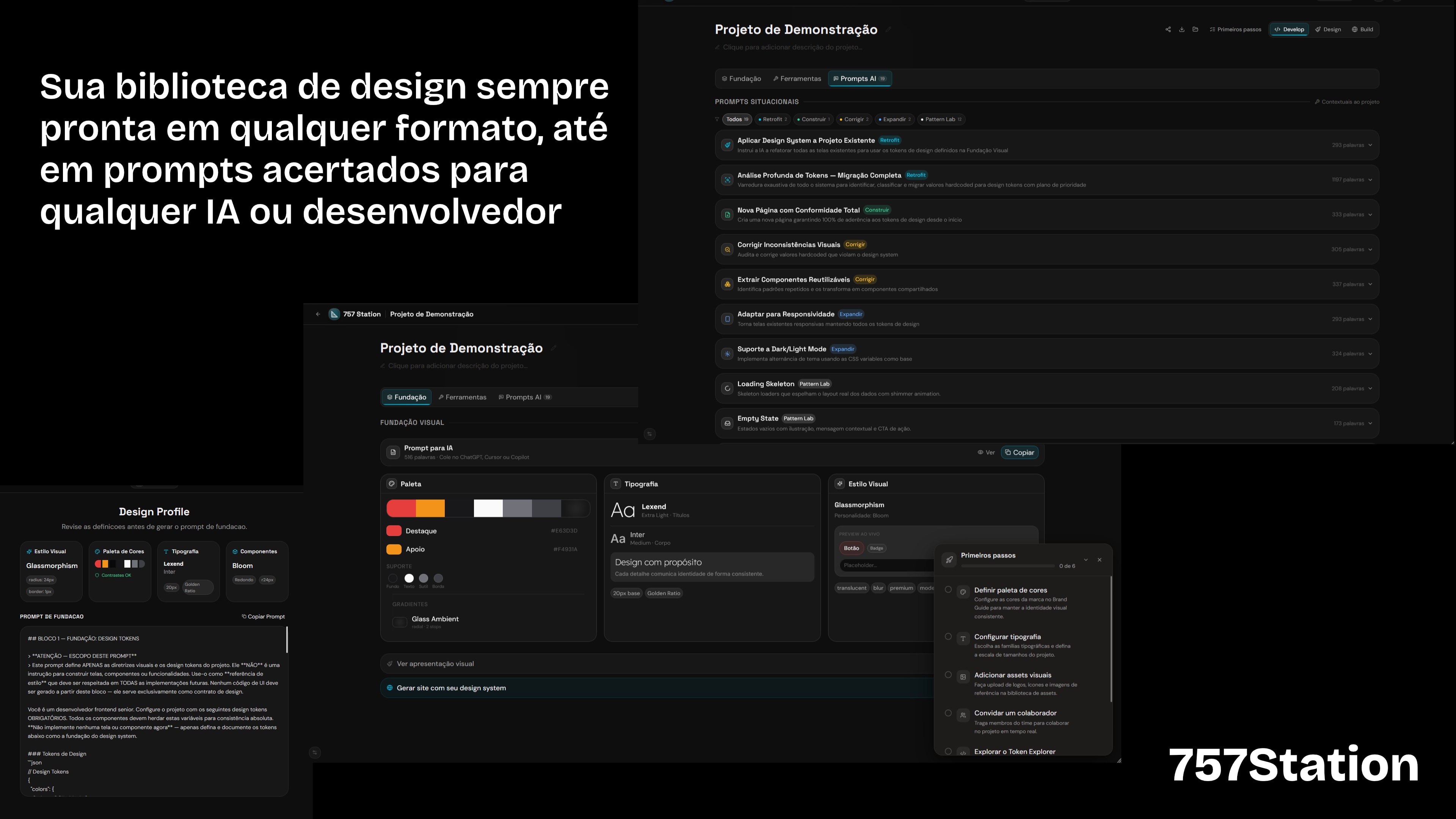Click Primeiros passos button in top header

coord(1236,30)
